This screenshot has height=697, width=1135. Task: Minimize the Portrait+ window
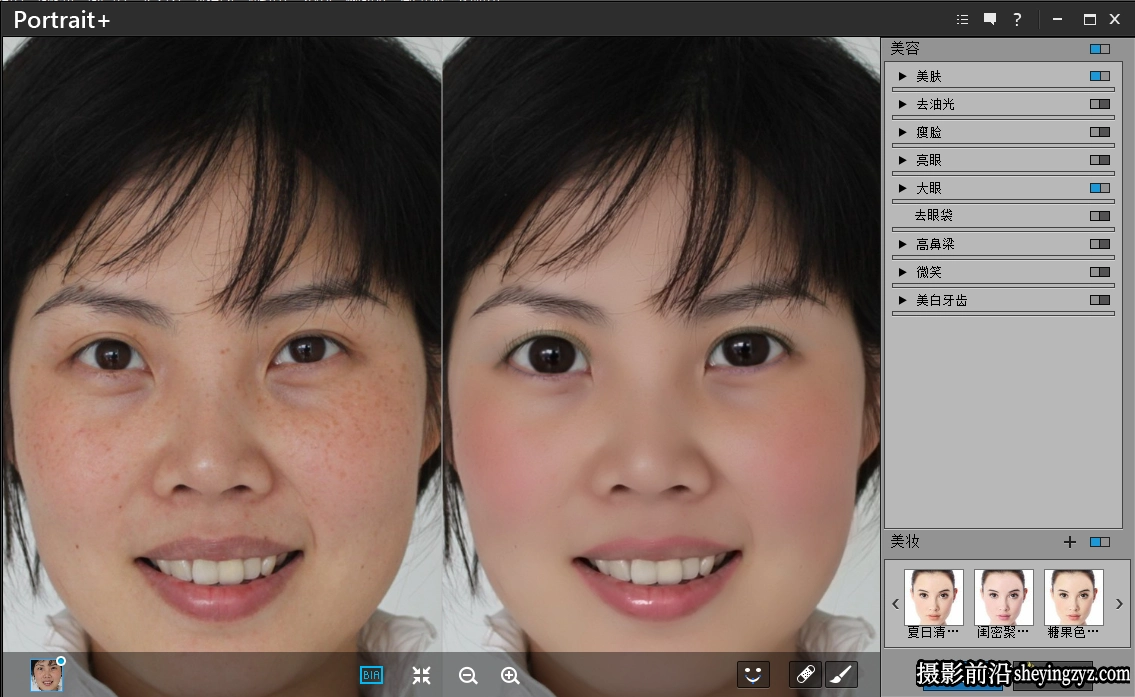(x=1058, y=20)
